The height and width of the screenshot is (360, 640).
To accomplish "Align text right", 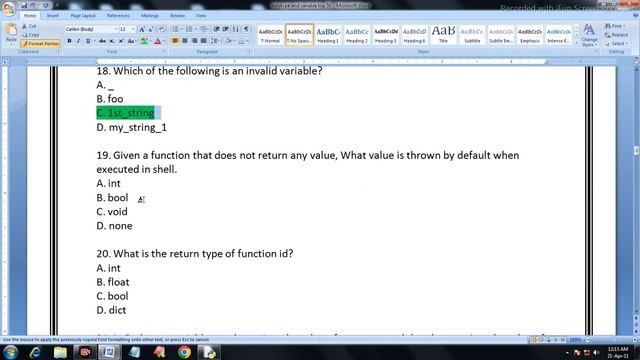I will (x=194, y=41).
